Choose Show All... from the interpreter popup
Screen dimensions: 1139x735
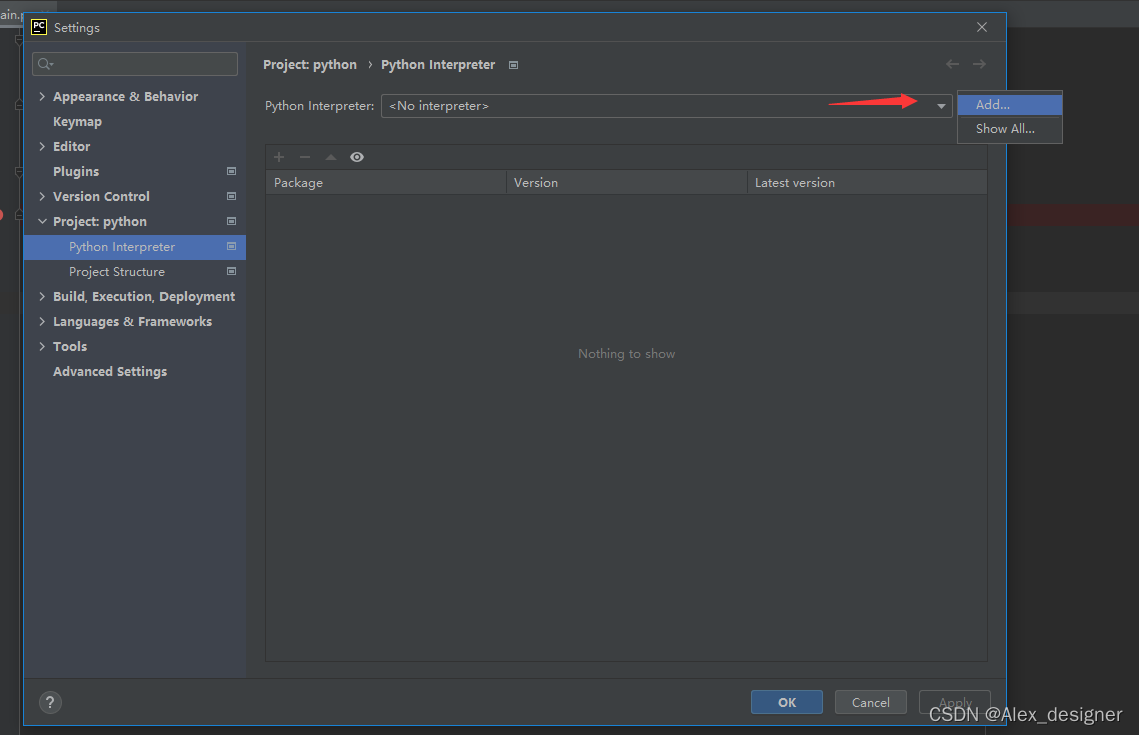pyautogui.click(x=1010, y=129)
